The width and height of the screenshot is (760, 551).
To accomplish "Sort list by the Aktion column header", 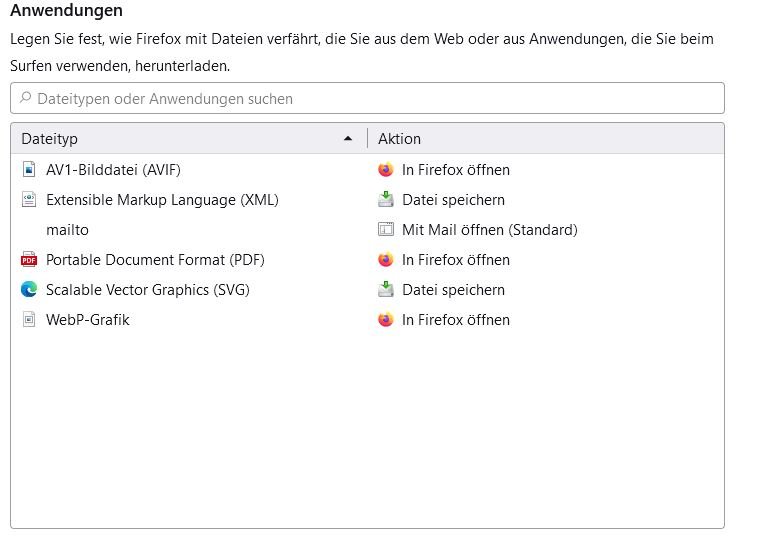I will tap(546, 139).
